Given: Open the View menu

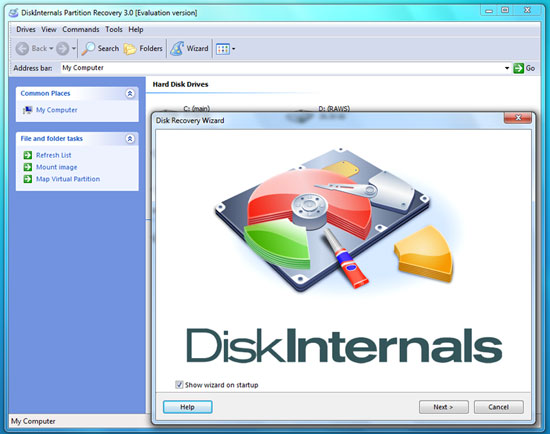Looking at the screenshot, I should click(49, 29).
